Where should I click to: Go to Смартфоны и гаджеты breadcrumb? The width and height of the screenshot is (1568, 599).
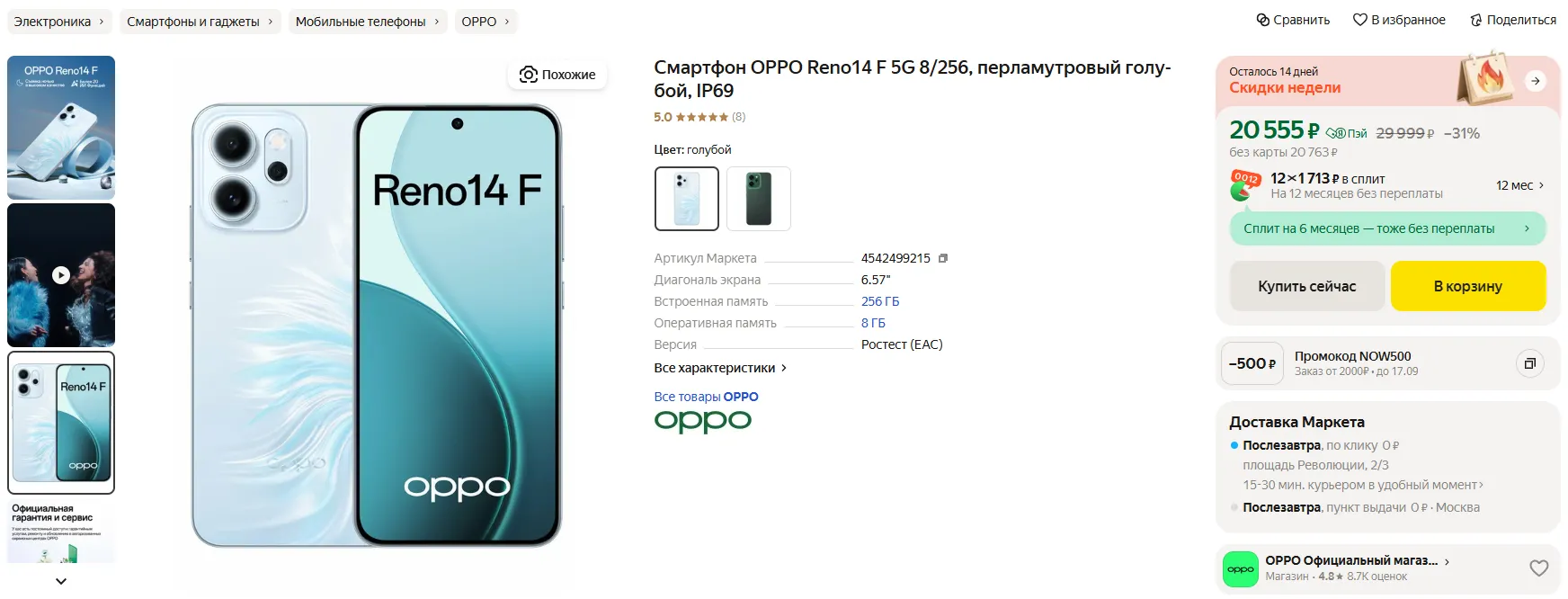200,22
